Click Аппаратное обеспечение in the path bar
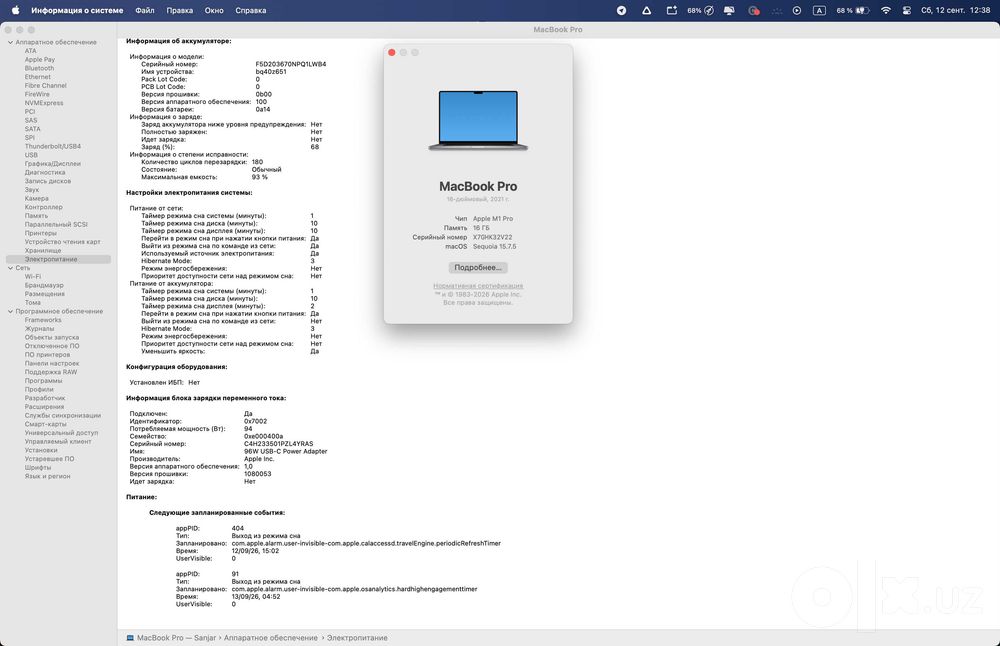The height and width of the screenshot is (646, 1000). point(270,638)
